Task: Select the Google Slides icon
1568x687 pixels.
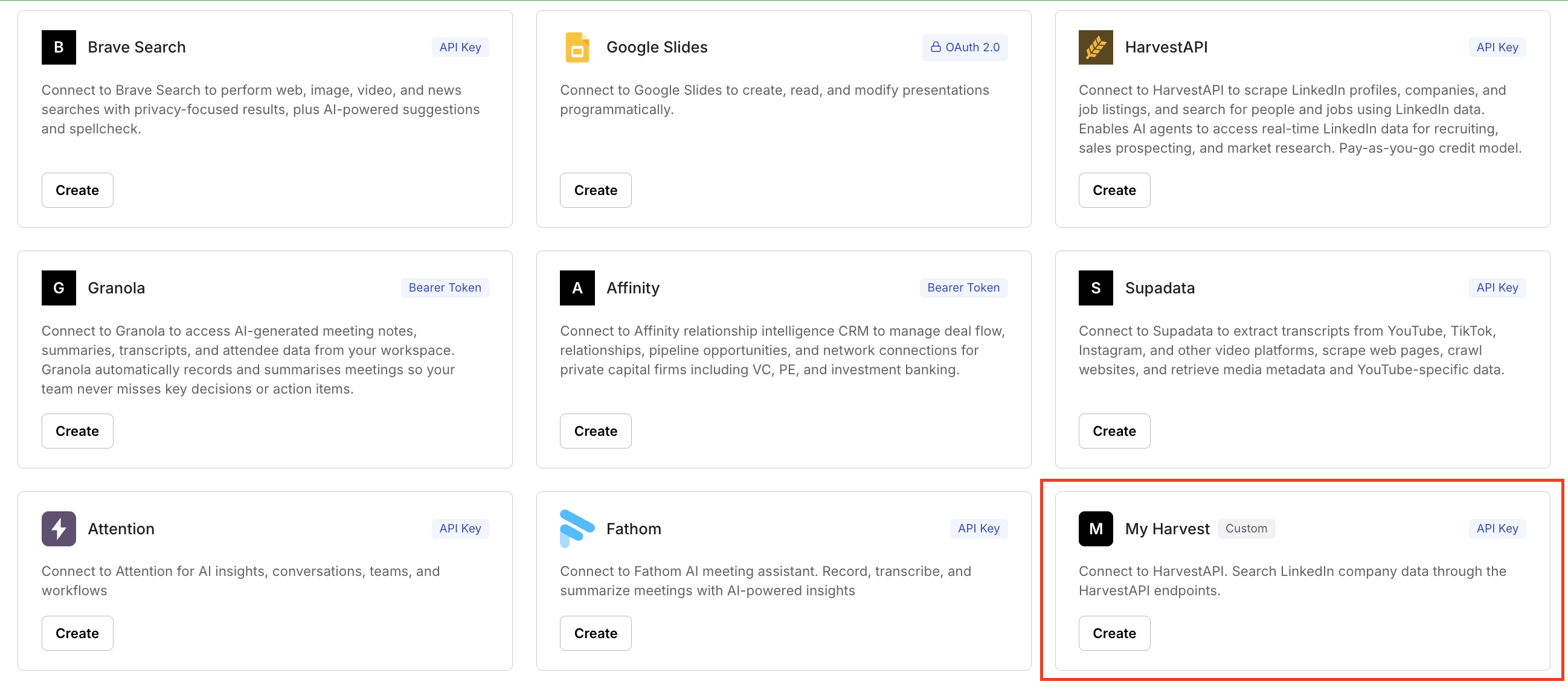Action: tap(576, 47)
